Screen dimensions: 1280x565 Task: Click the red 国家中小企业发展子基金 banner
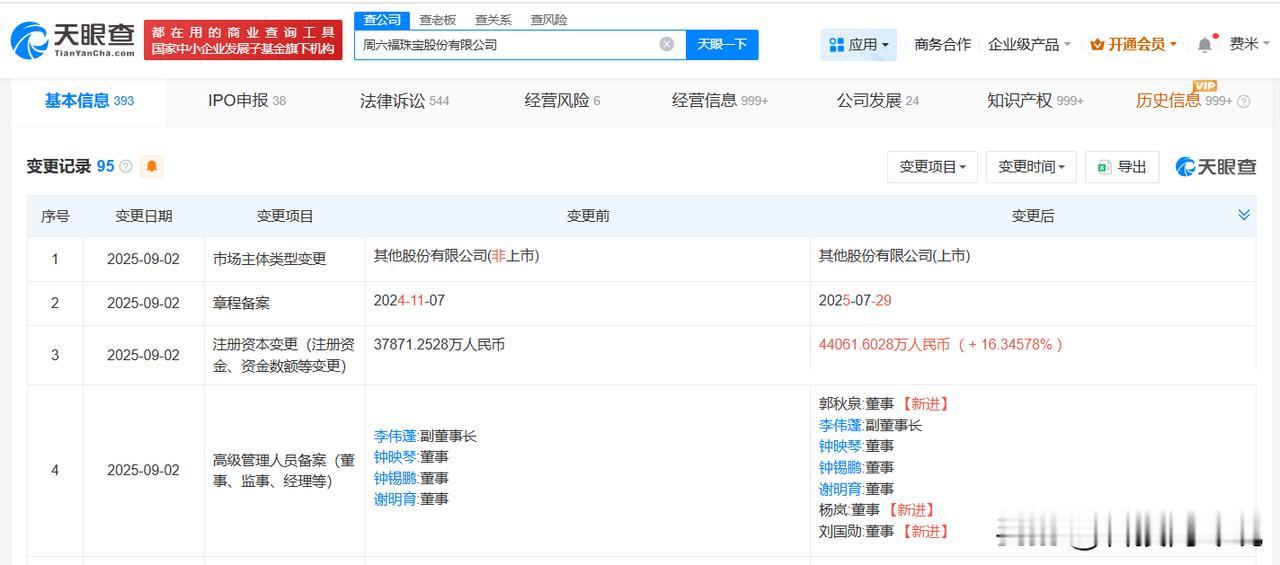243,40
